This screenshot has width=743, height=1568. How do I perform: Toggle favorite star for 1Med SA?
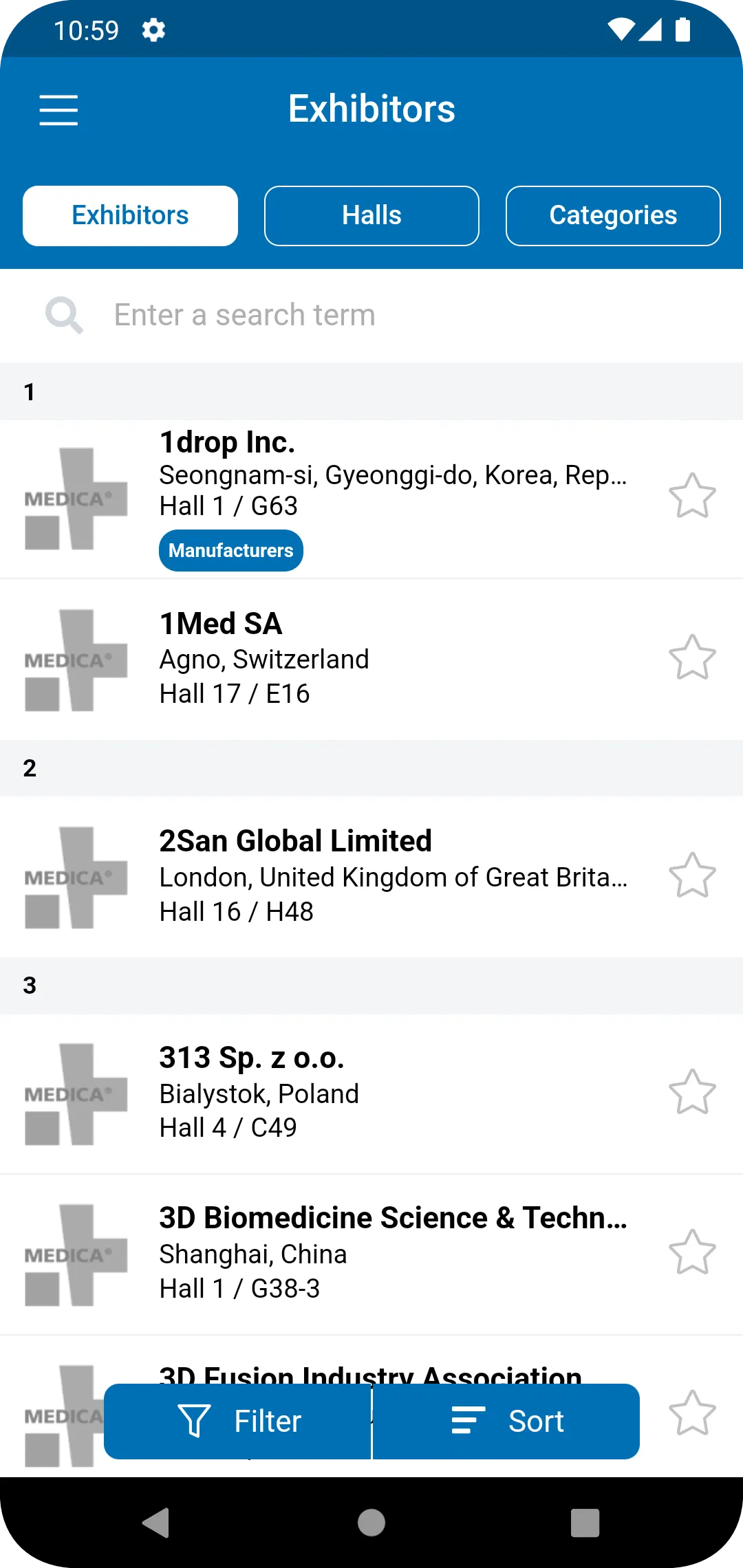pos(692,657)
